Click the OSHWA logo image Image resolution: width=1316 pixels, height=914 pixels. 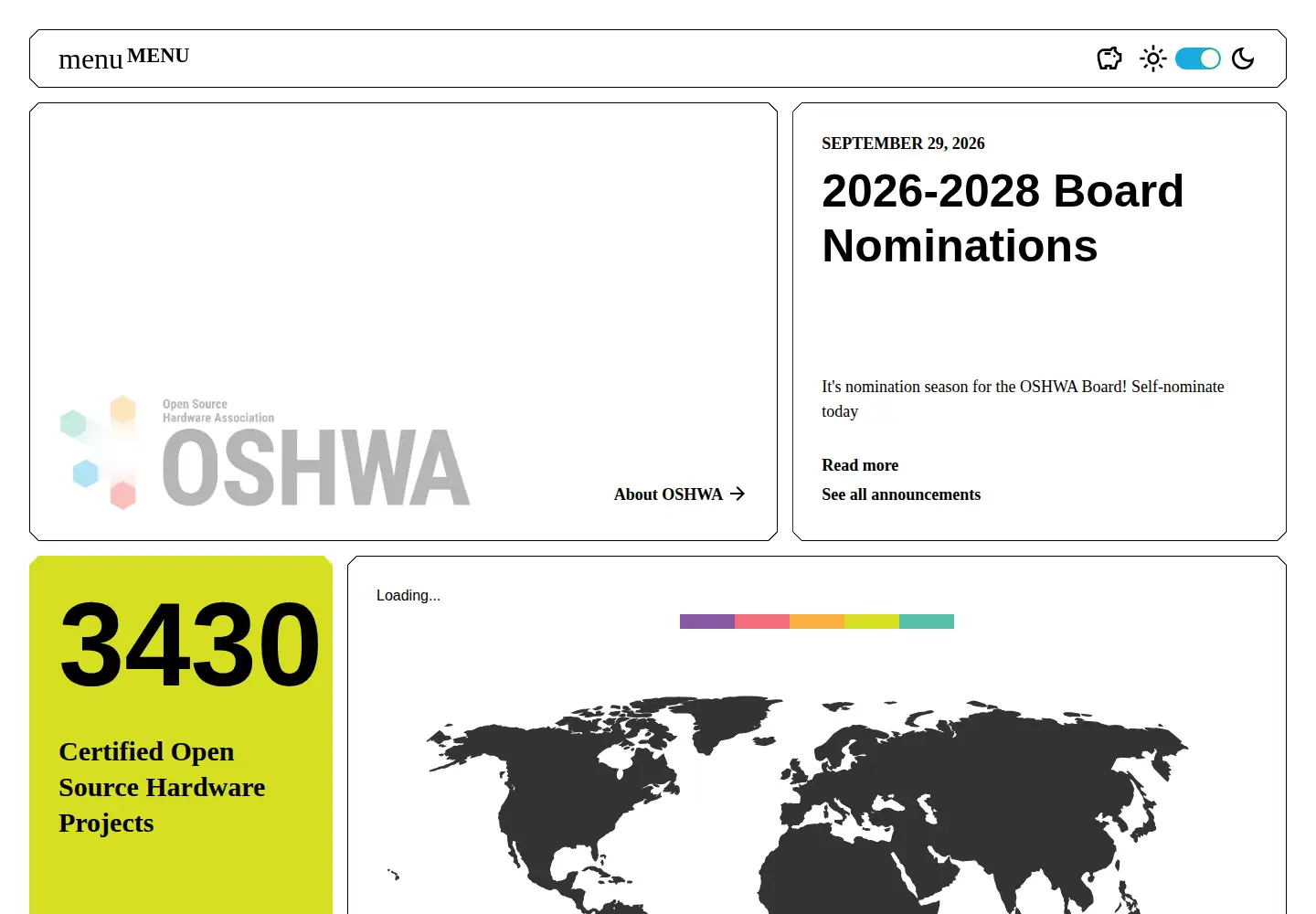click(x=265, y=452)
